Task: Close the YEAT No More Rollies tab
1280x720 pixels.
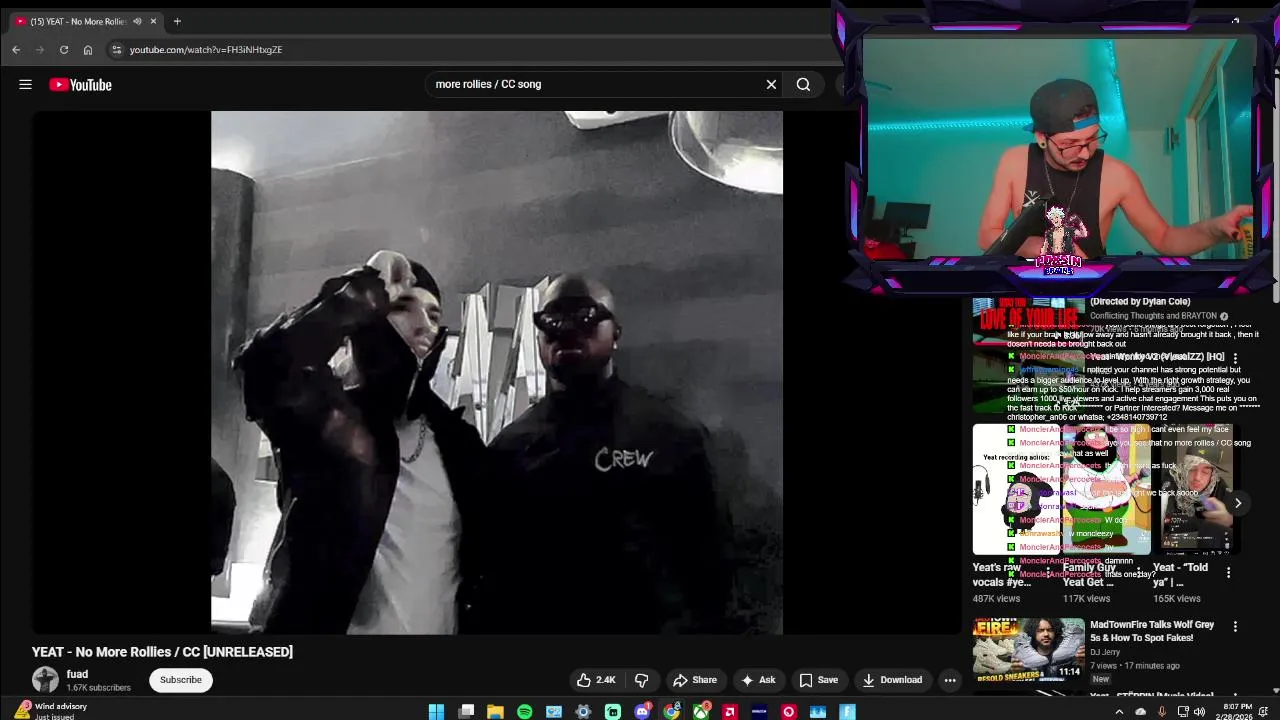Action: [x=153, y=21]
